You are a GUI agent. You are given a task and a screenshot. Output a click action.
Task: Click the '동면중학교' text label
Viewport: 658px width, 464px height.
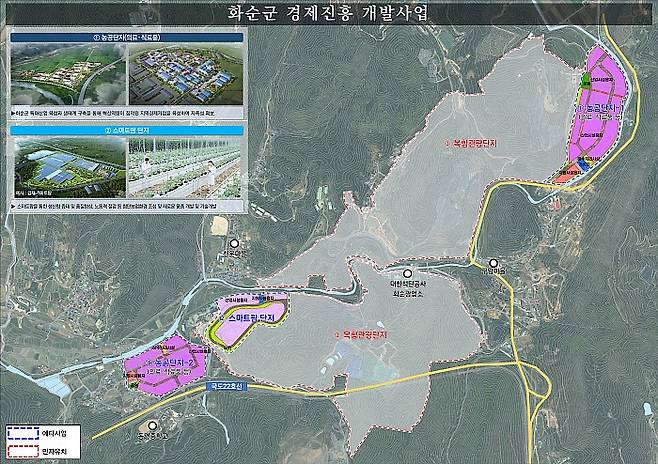pos(152,436)
